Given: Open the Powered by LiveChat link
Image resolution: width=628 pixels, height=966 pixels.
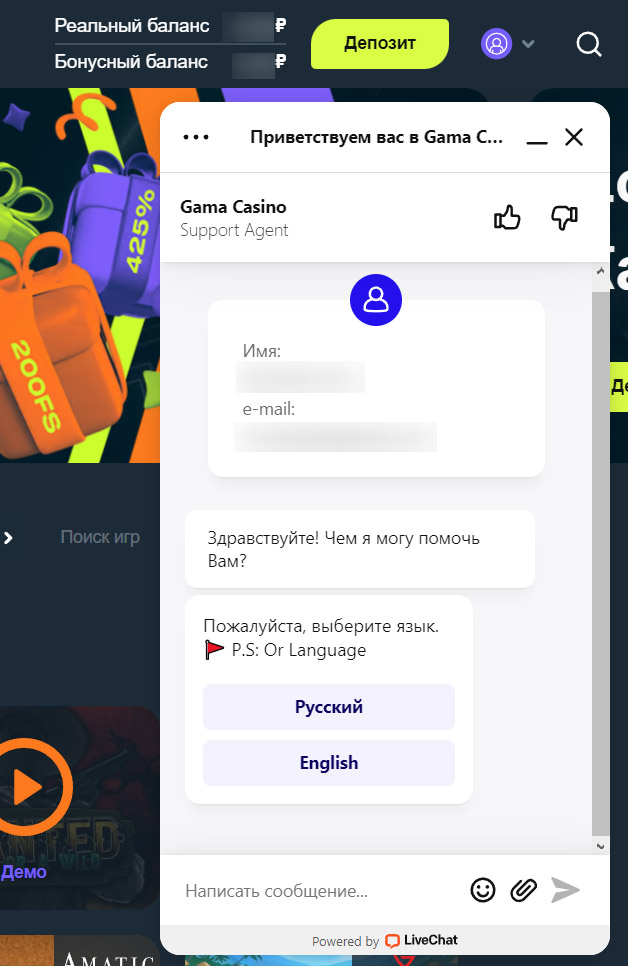Looking at the screenshot, I should pos(385,941).
